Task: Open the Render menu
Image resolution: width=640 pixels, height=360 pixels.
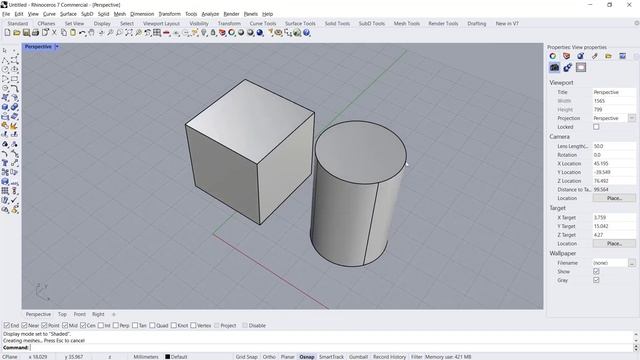Action: [x=231, y=14]
